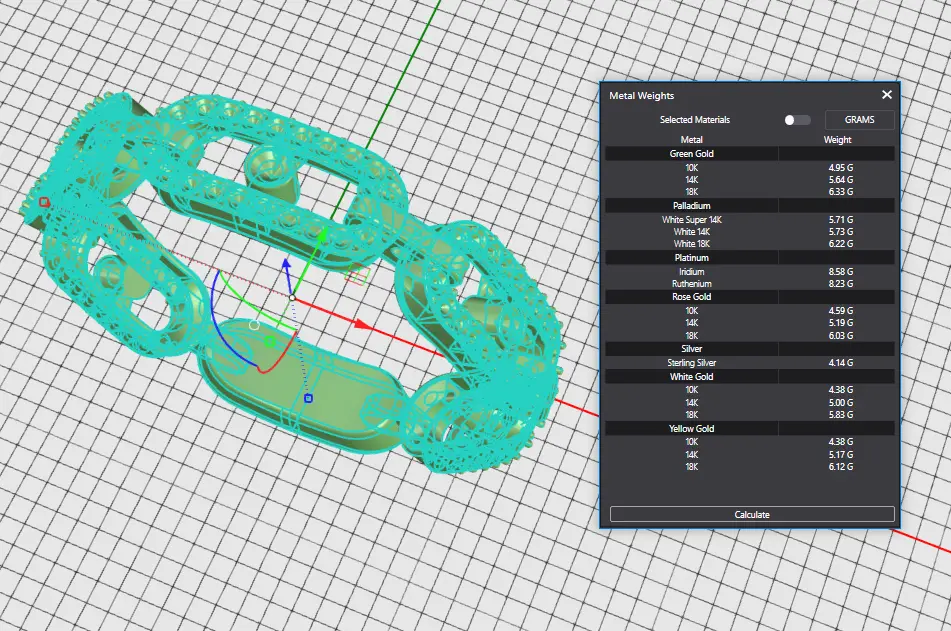Click the White Super 14K row
Image resolution: width=951 pixels, height=631 pixels.
pos(692,219)
